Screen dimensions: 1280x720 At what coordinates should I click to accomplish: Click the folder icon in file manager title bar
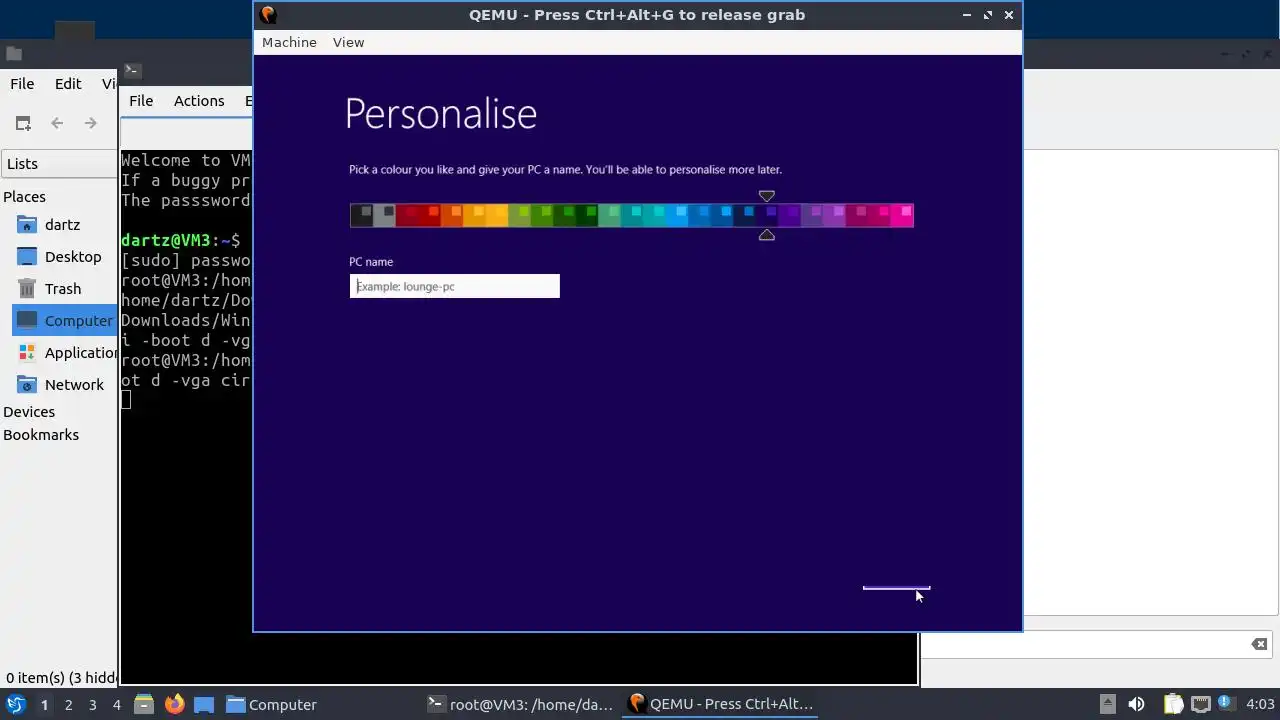click(x=14, y=54)
